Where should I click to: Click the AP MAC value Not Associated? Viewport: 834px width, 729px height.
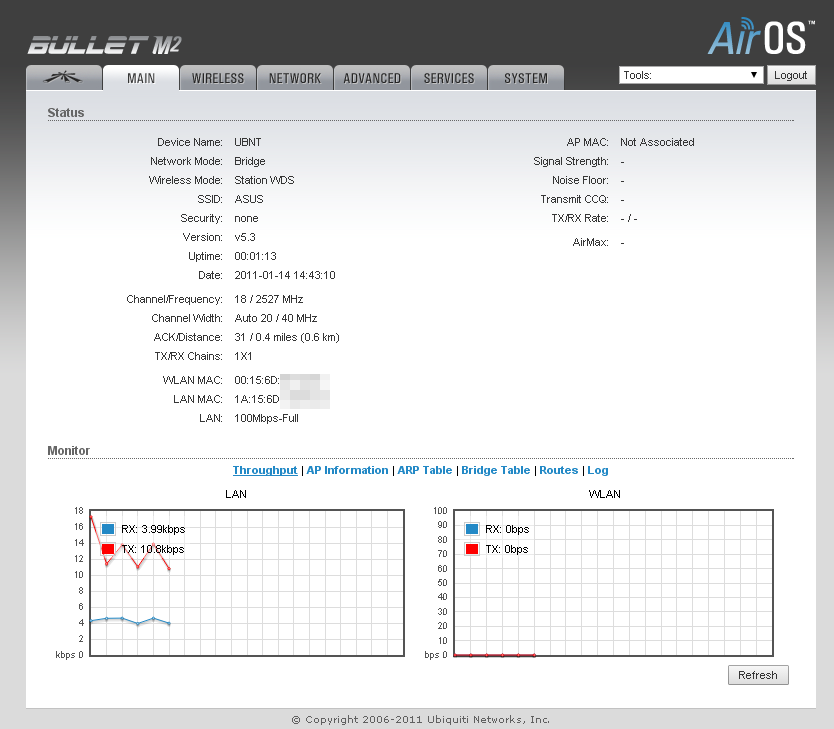657,142
